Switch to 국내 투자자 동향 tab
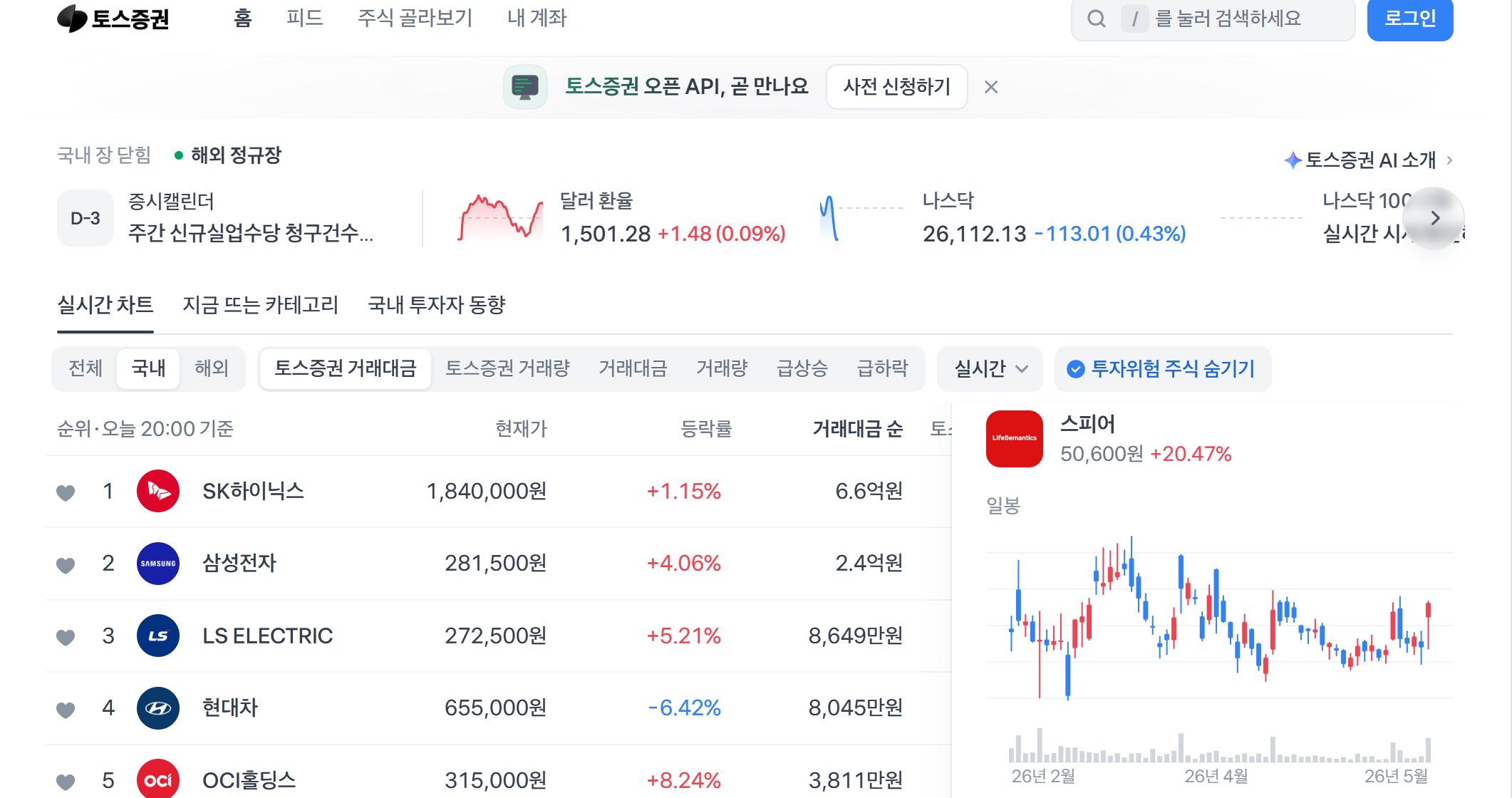The height and width of the screenshot is (798, 1512). tap(437, 305)
